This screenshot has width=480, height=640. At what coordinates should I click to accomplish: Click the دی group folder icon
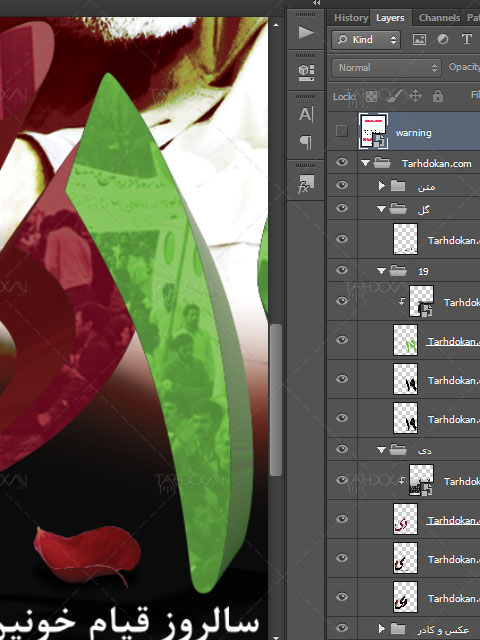(398, 450)
